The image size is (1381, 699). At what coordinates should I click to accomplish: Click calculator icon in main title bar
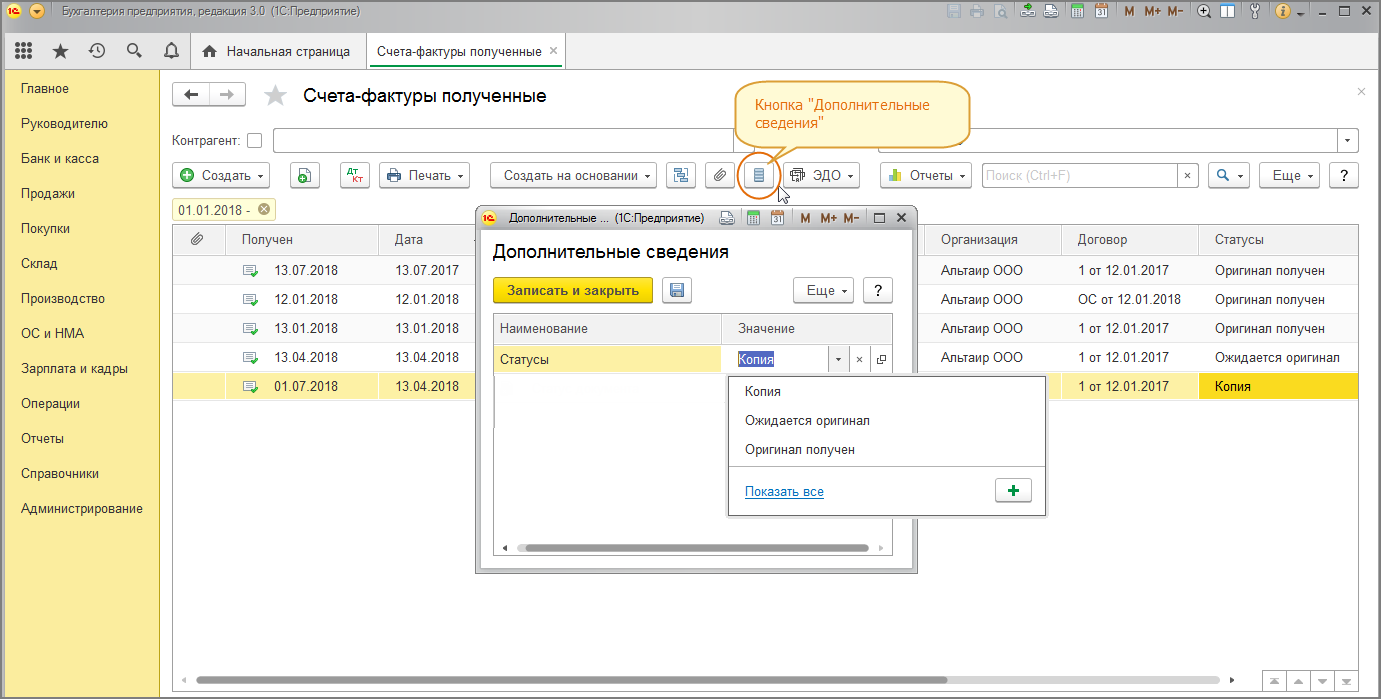coord(1077,12)
